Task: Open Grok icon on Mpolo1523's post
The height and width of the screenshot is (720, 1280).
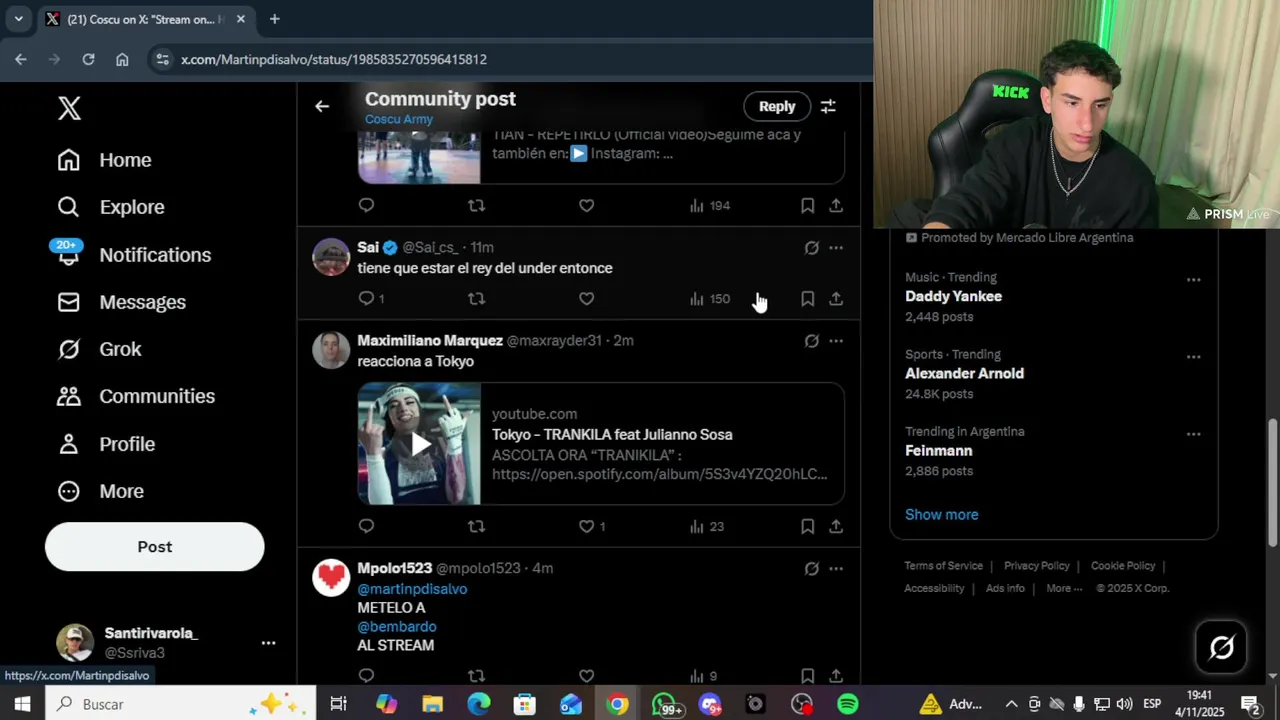Action: (x=812, y=569)
